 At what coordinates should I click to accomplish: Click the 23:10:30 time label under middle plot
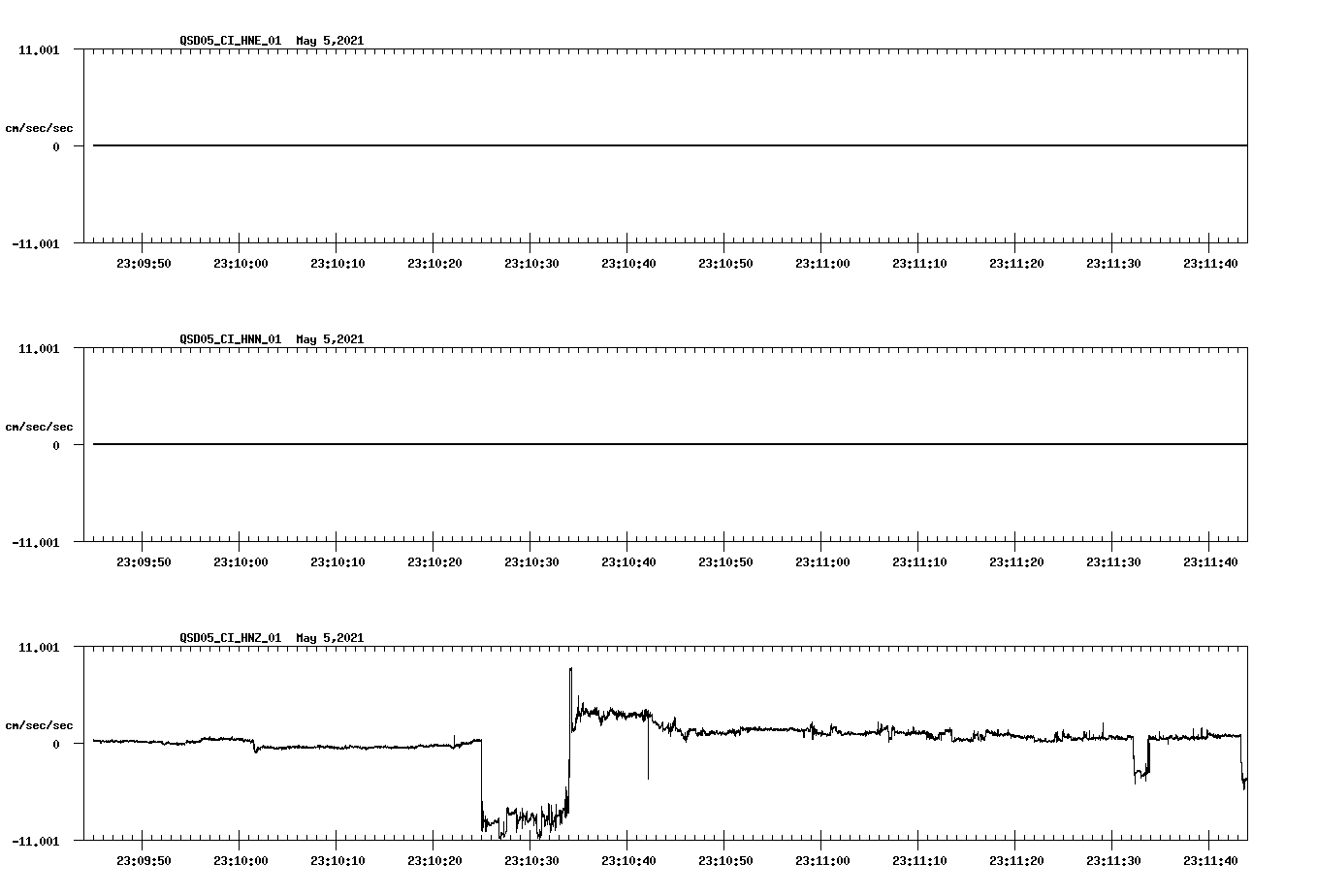click(x=530, y=560)
